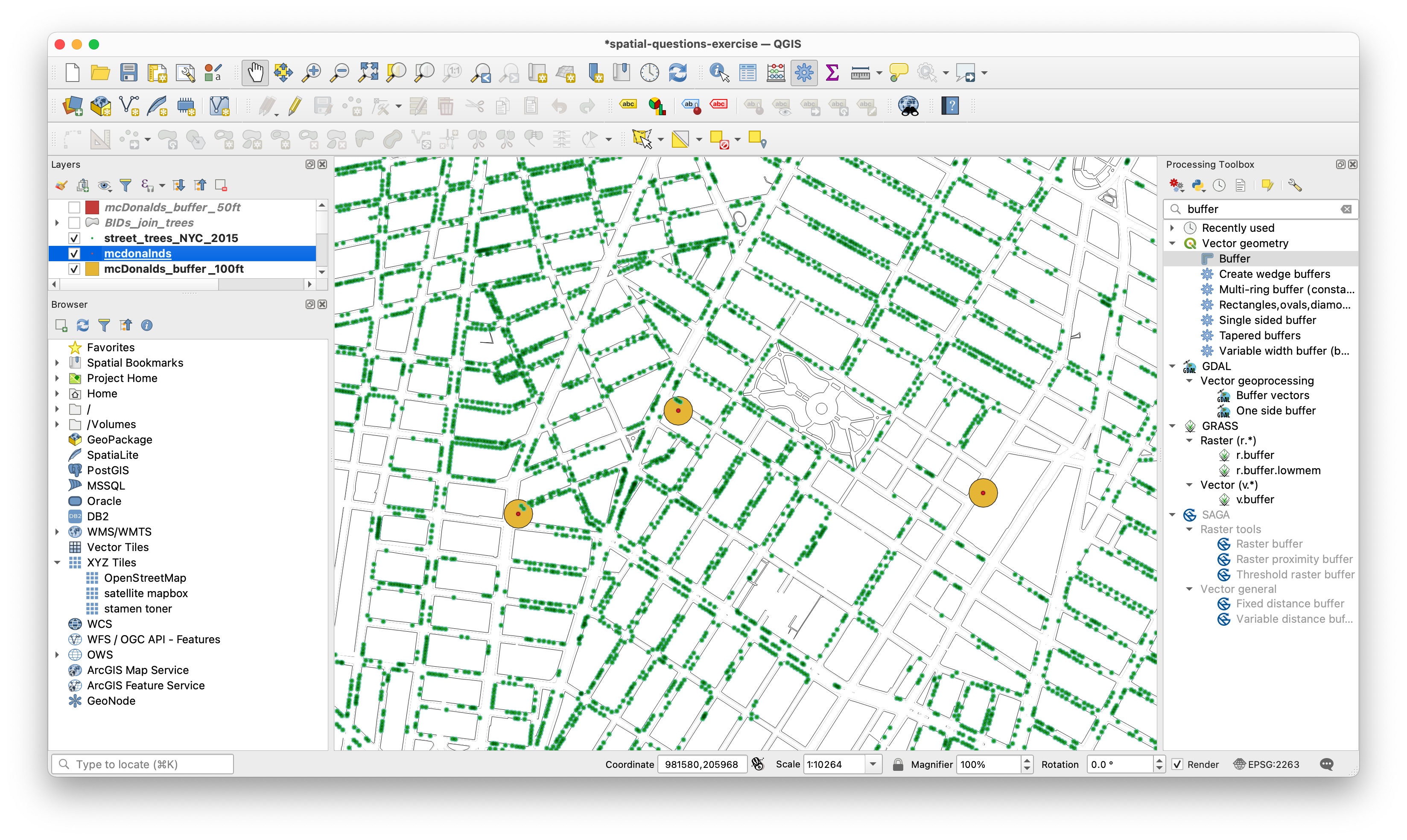Click the Save Project floppy icon

[x=128, y=73]
